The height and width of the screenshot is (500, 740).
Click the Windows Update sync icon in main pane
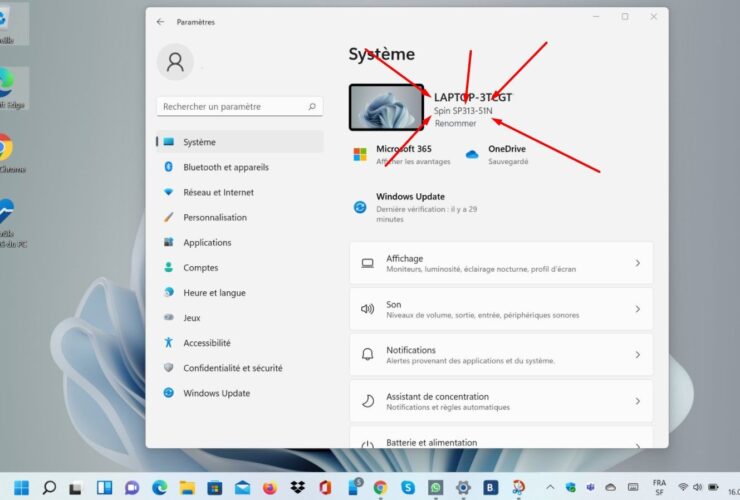pyautogui.click(x=360, y=207)
